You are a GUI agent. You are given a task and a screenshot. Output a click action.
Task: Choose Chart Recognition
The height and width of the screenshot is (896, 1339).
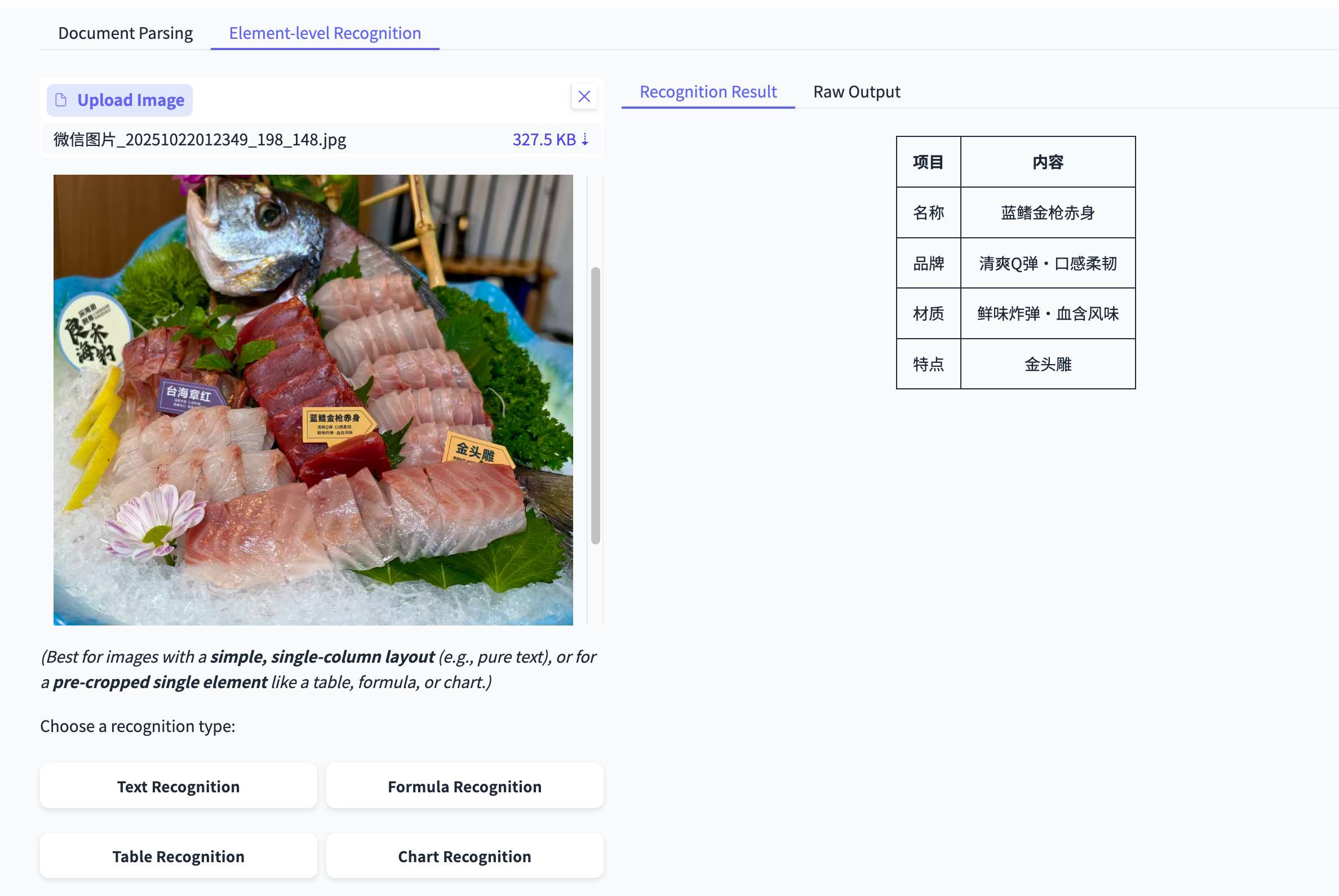464,856
